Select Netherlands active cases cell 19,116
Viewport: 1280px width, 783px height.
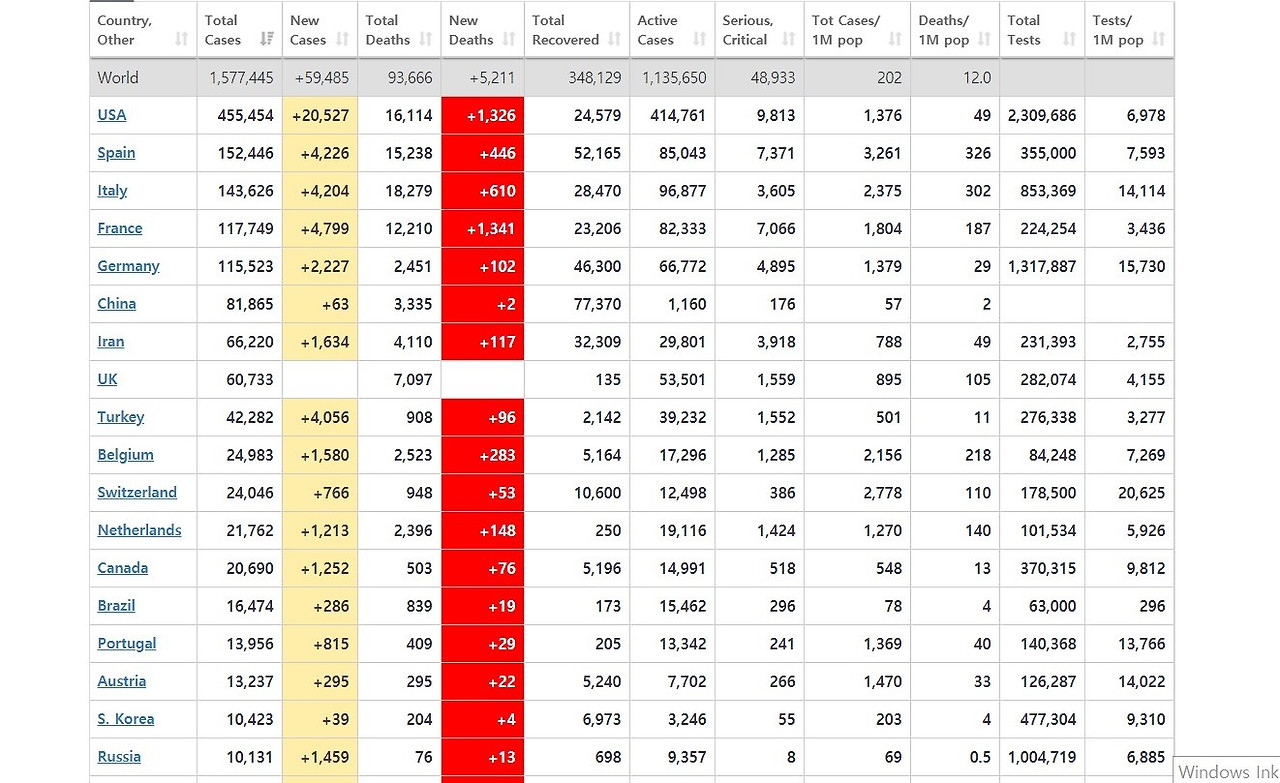pos(671,531)
